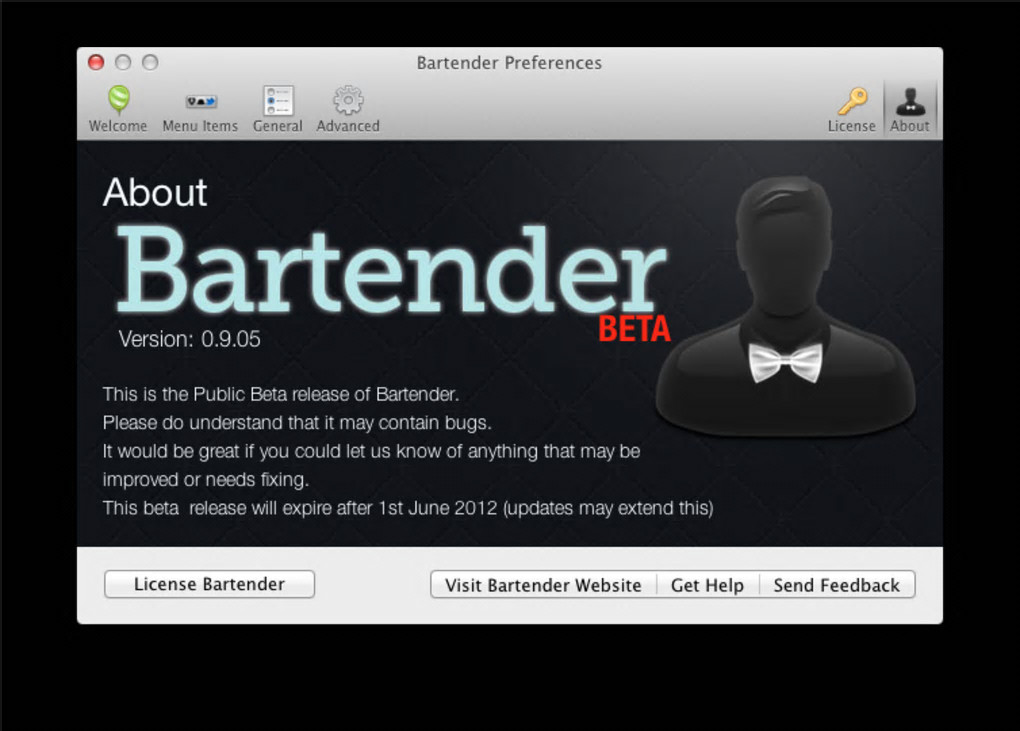The height and width of the screenshot is (731, 1020).
Task: Click the large Bartender logo text
Action: tap(392, 269)
